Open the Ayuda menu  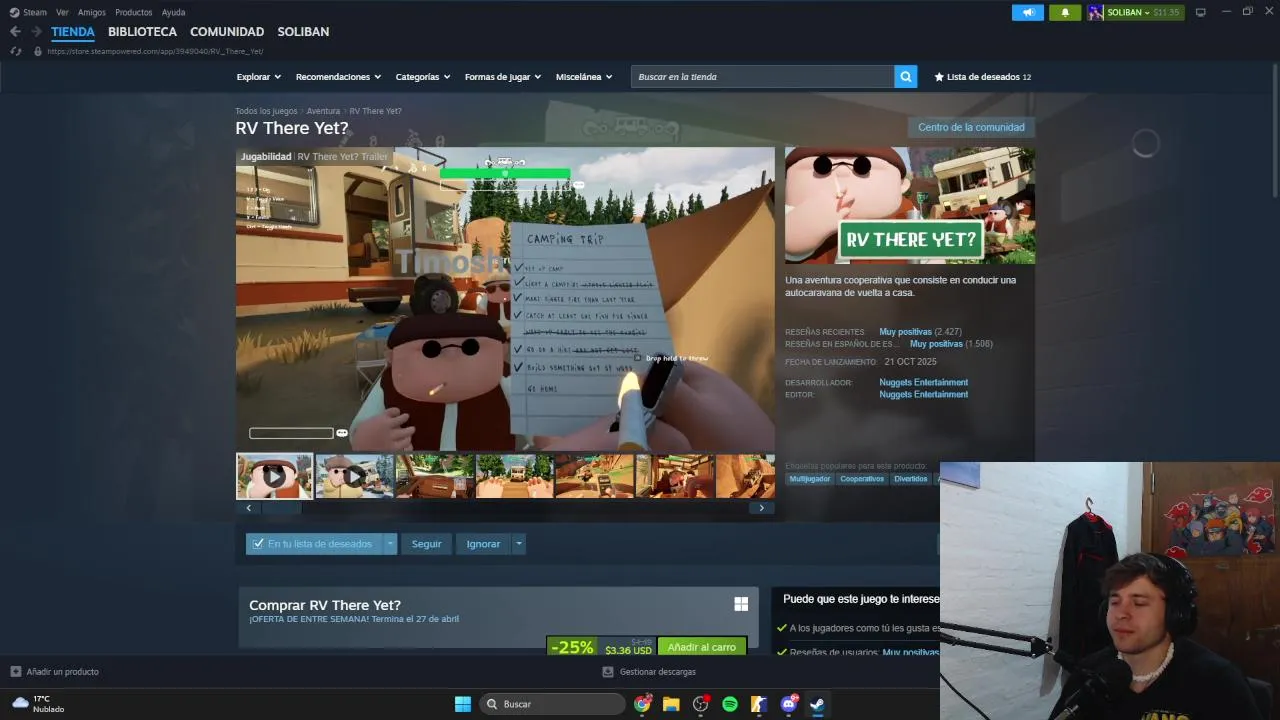point(173,12)
